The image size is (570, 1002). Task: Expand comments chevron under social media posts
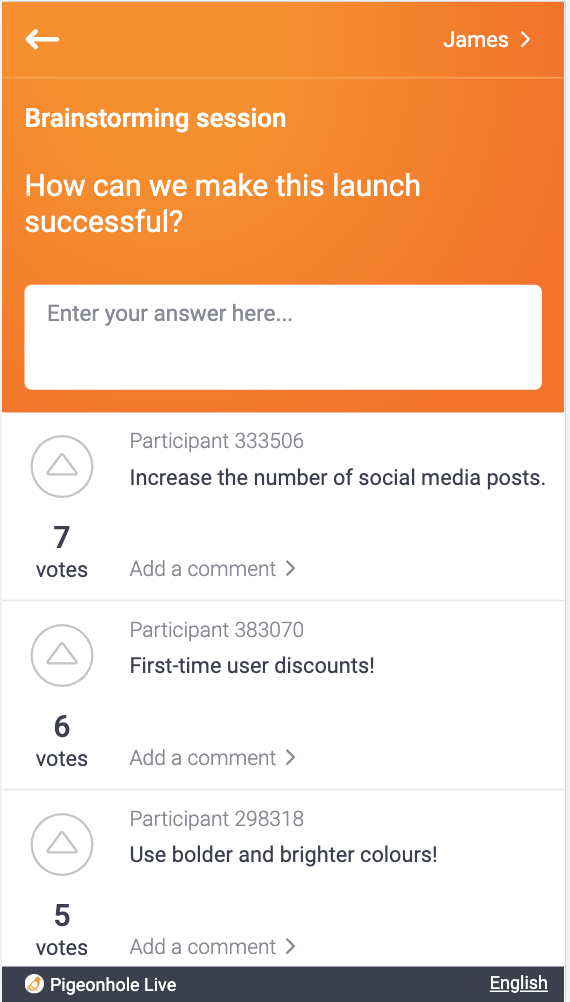(290, 568)
